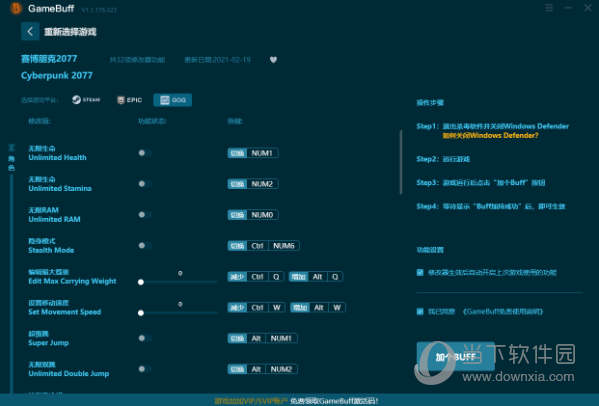Screen dimensions: 599x406
Task: Select the character category sidebar tab
Action: tap(11, 158)
